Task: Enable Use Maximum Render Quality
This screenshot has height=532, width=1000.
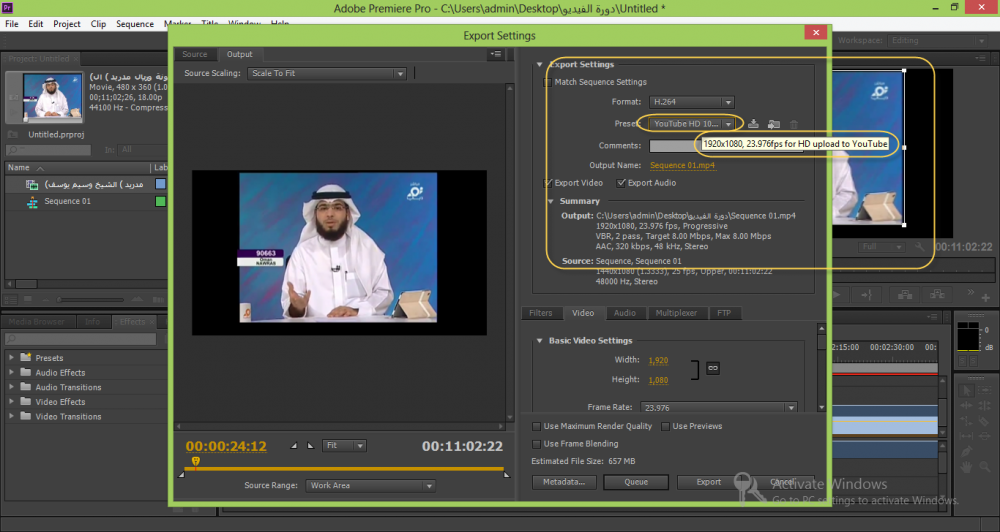Action: [538, 426]
